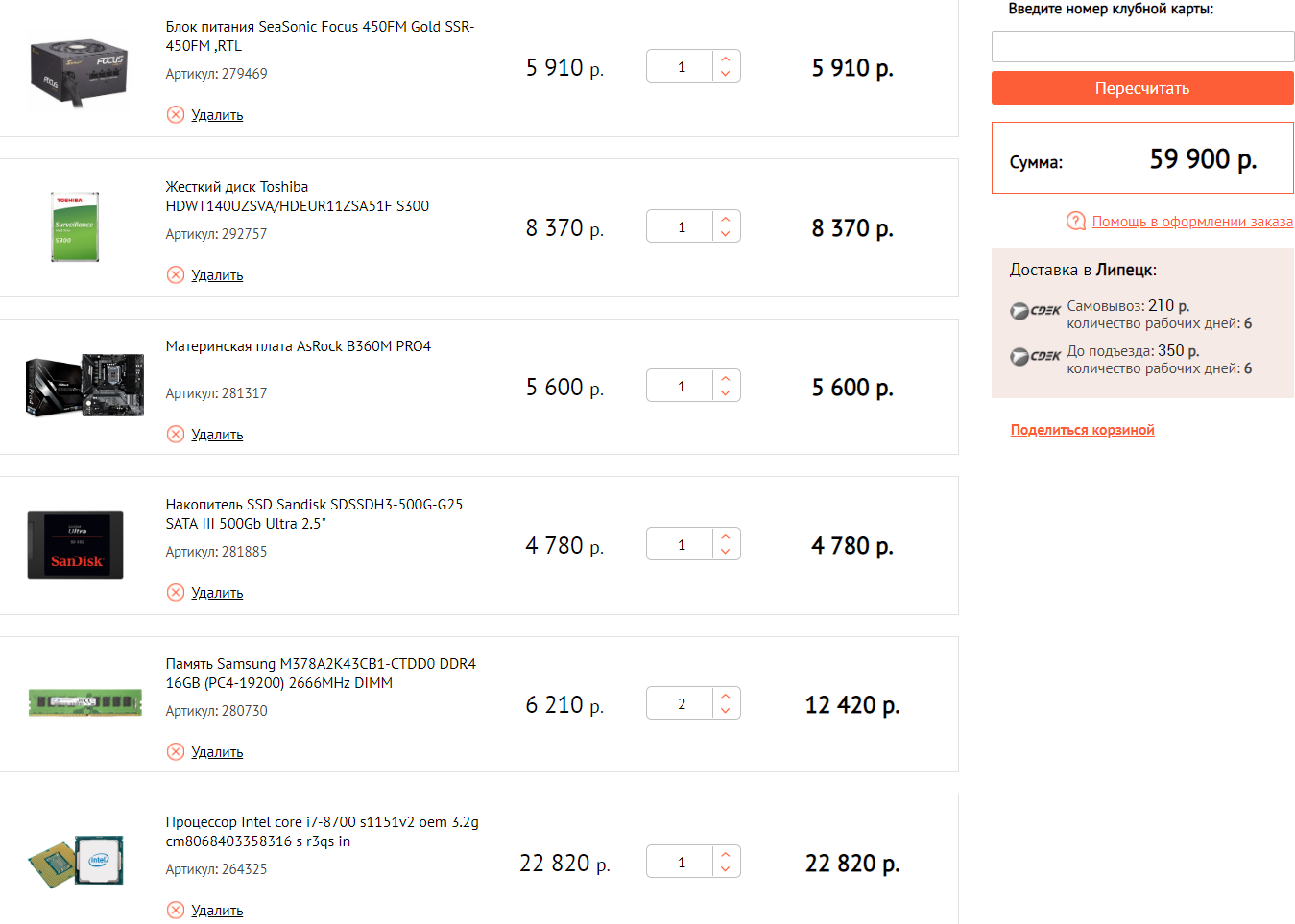Open Sandisk SSD product thumbnail
1295x924 pixels.
pos(75,545)
